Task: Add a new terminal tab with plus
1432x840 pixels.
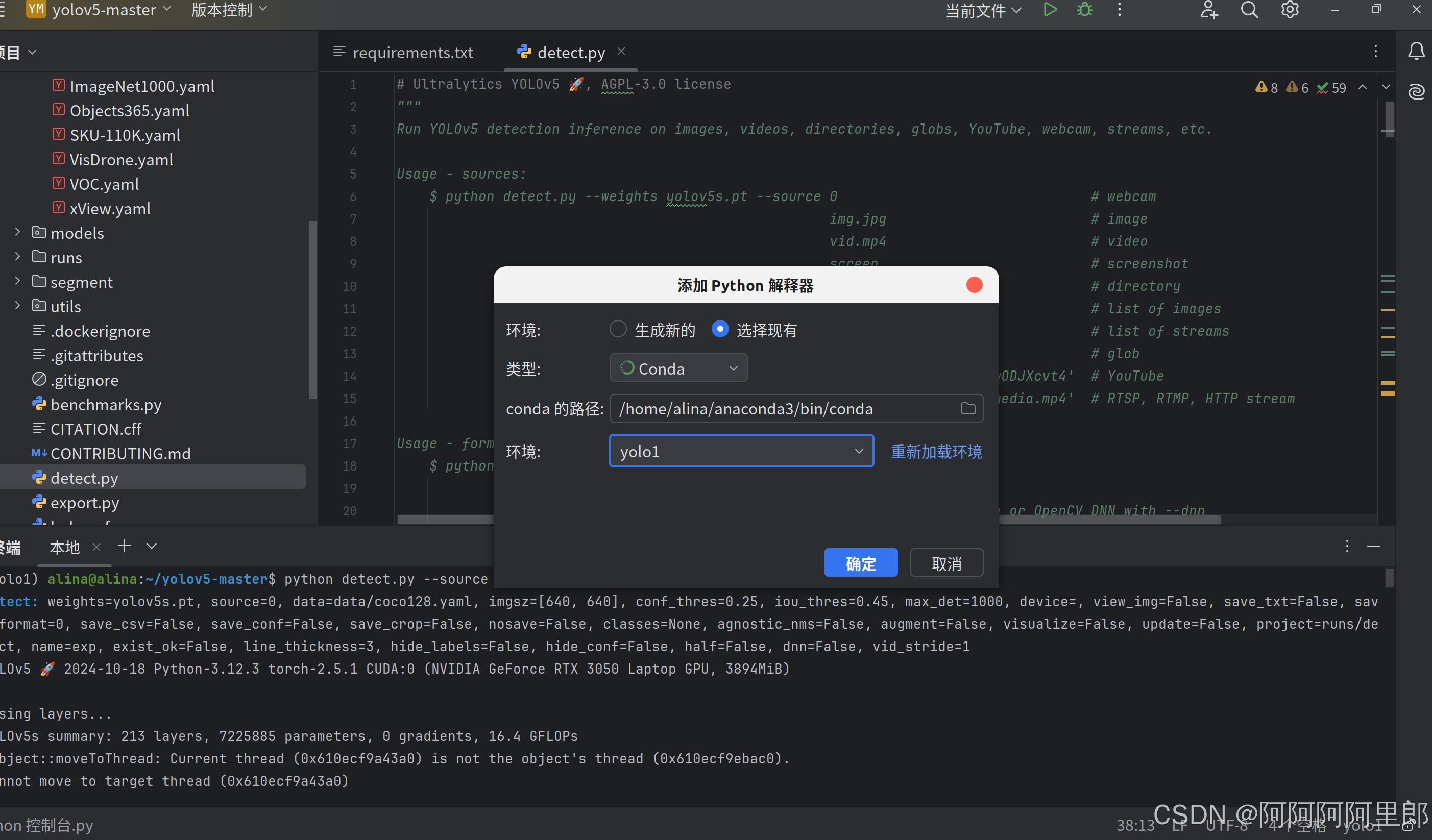Action: pyautogui.click(x=125, y=546)
